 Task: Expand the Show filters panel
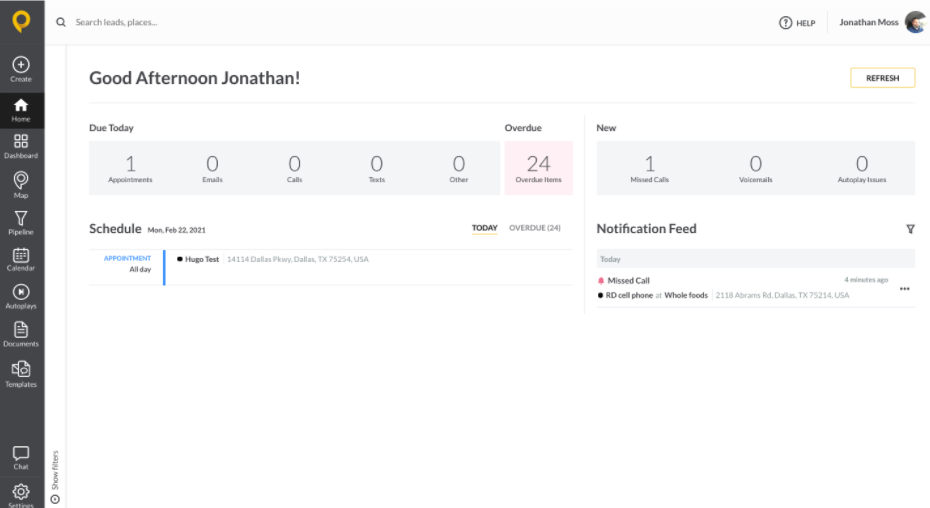tap(55, 477)
